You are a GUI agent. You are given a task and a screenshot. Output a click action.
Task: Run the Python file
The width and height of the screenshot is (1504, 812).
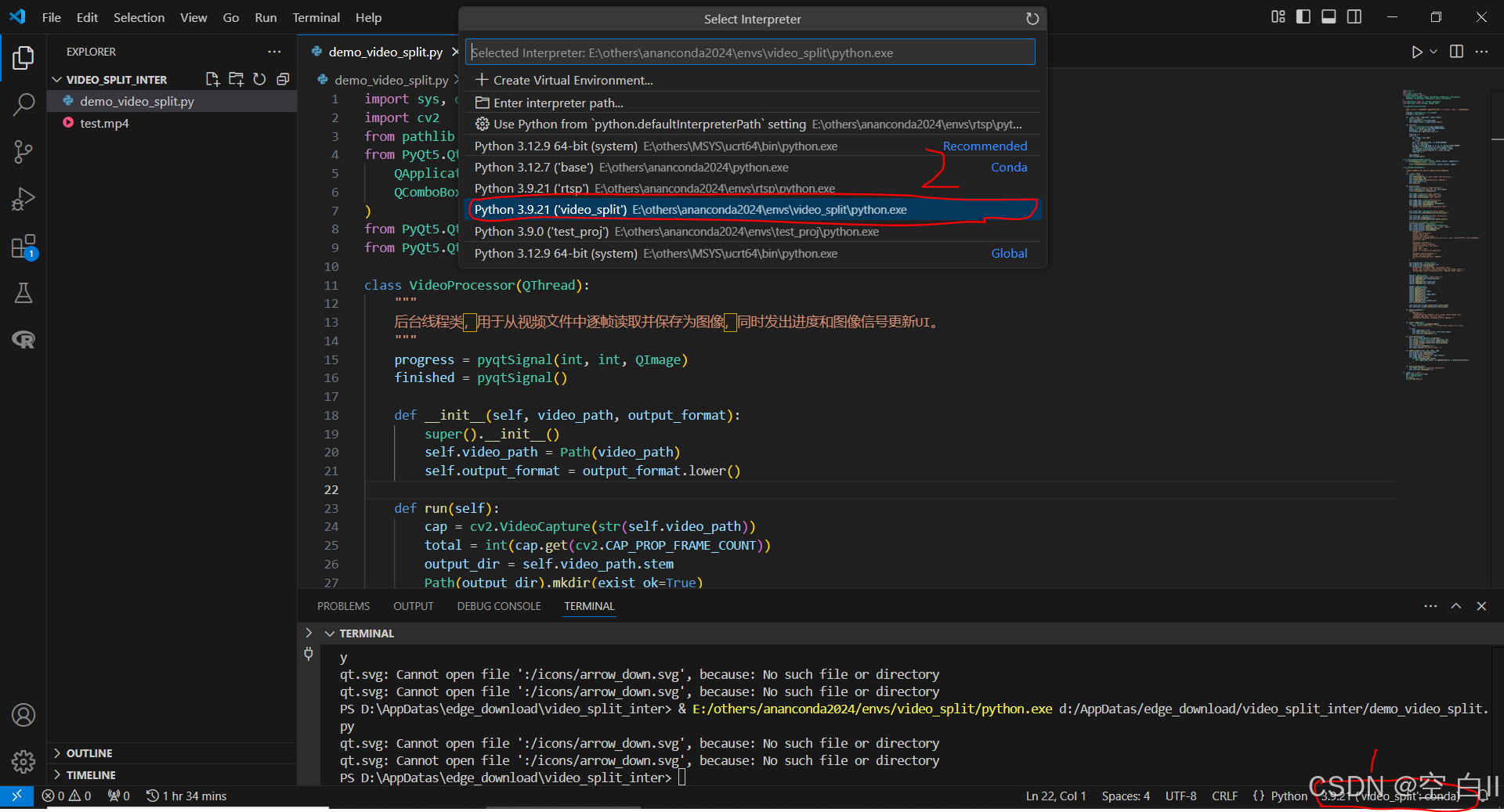(1416, 52)
